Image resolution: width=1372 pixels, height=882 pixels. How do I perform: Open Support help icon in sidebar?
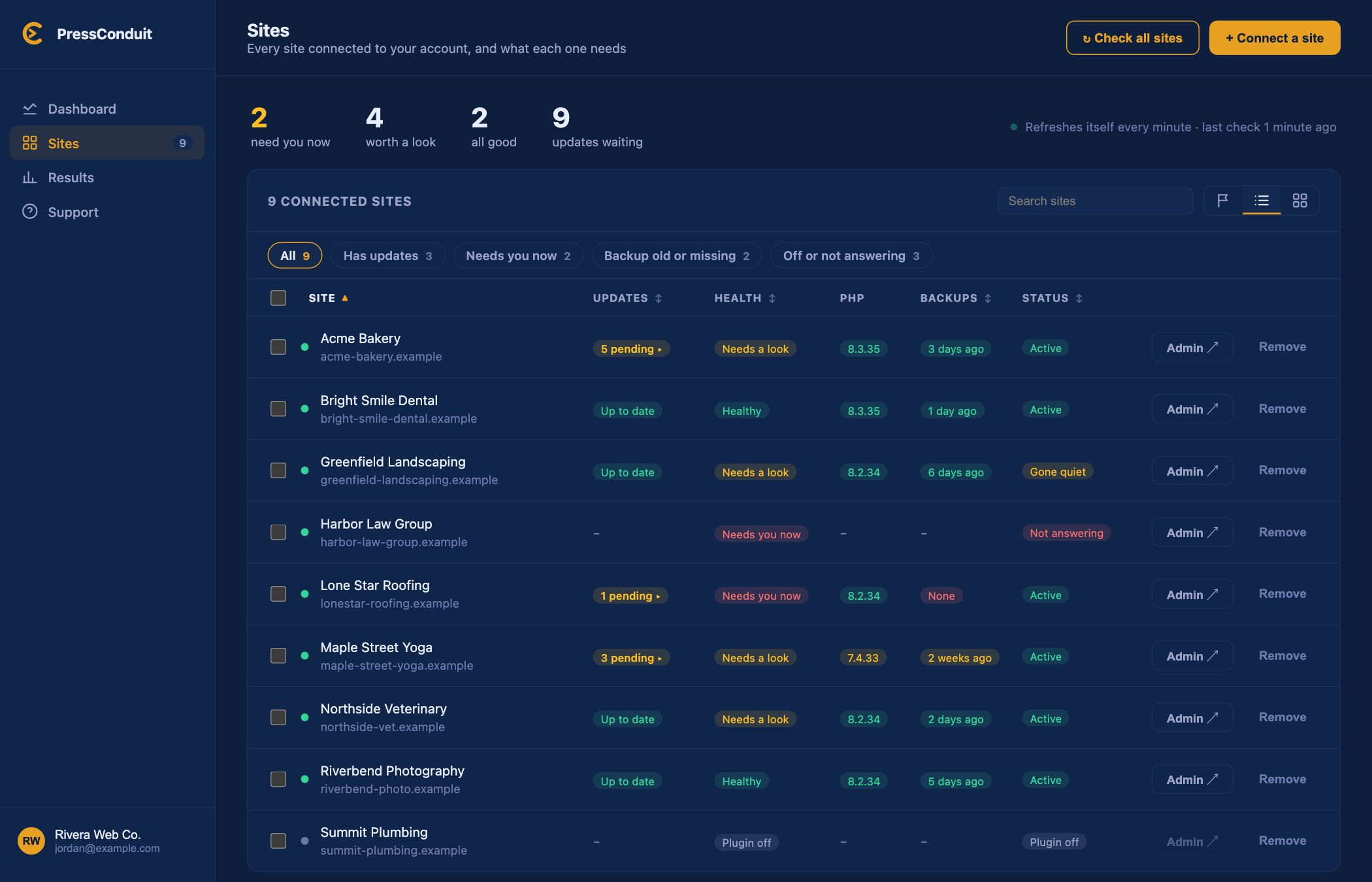click(29, 212)
